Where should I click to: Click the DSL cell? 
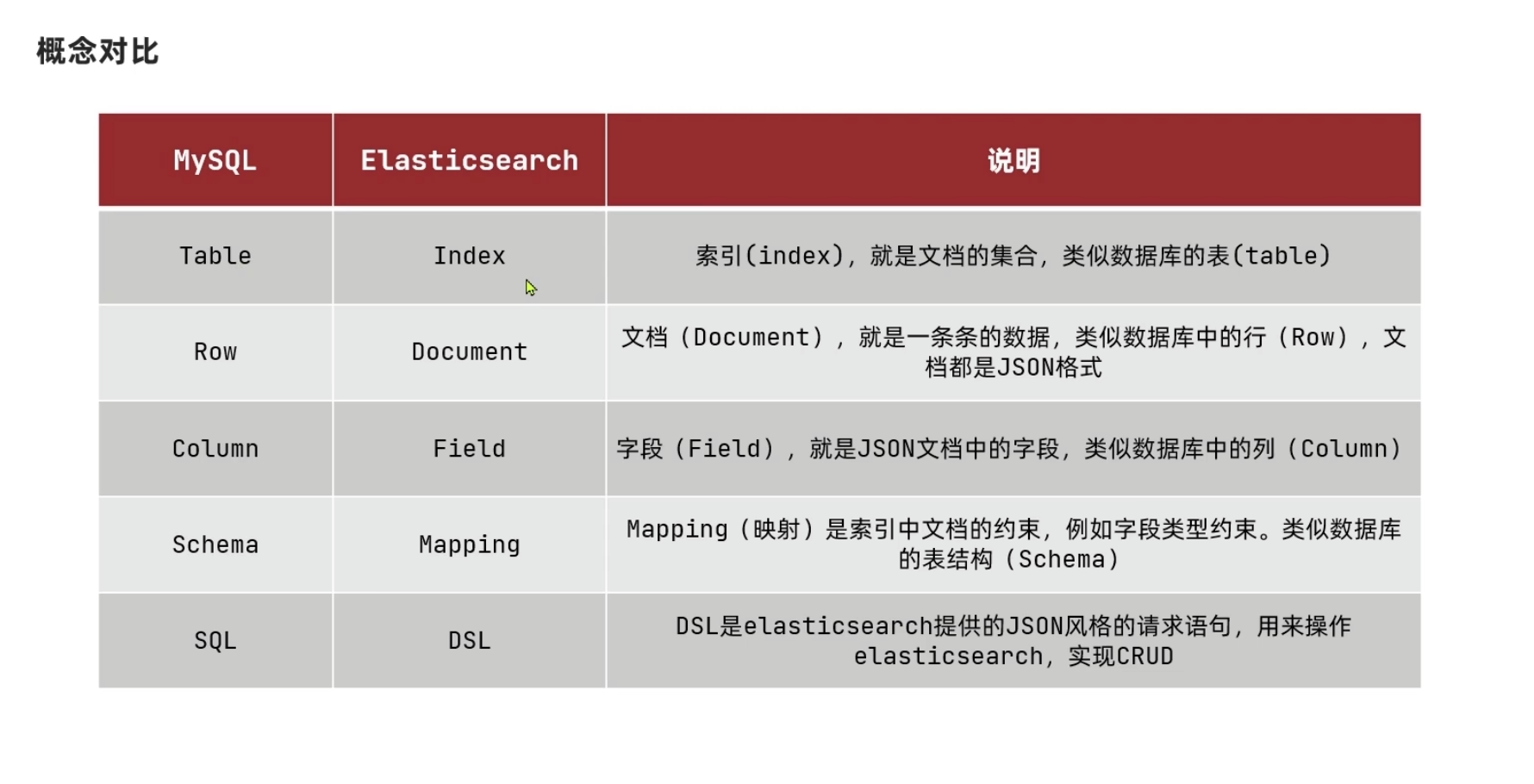(469, 641)
